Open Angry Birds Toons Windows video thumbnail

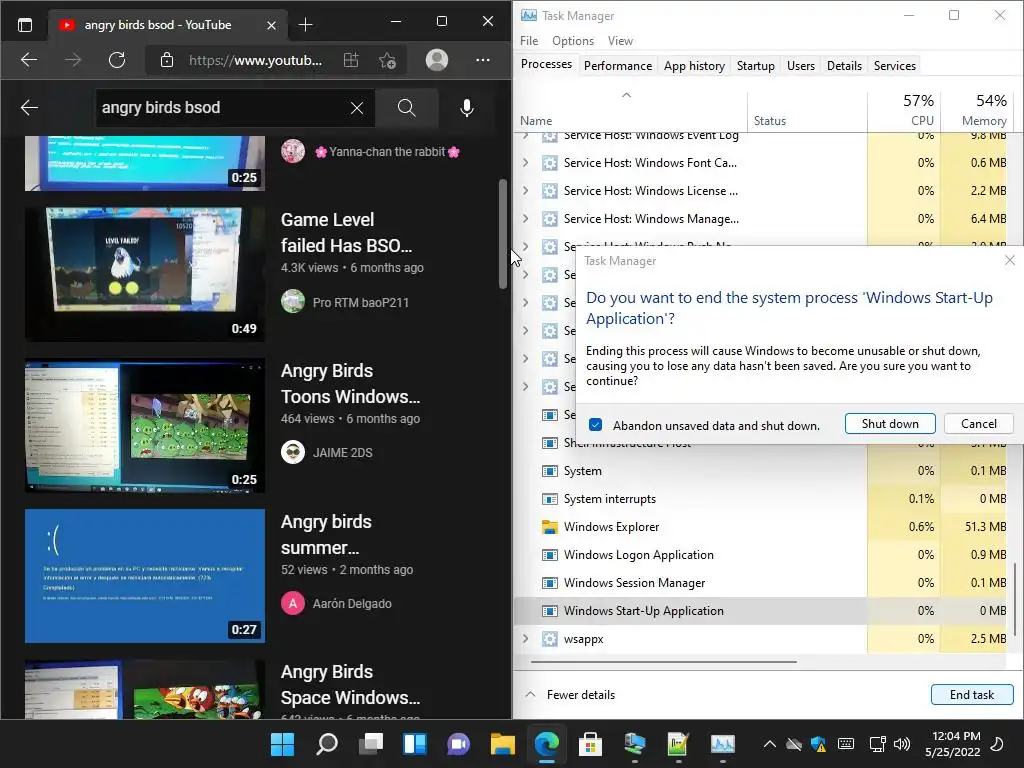[x=145, y=425]
